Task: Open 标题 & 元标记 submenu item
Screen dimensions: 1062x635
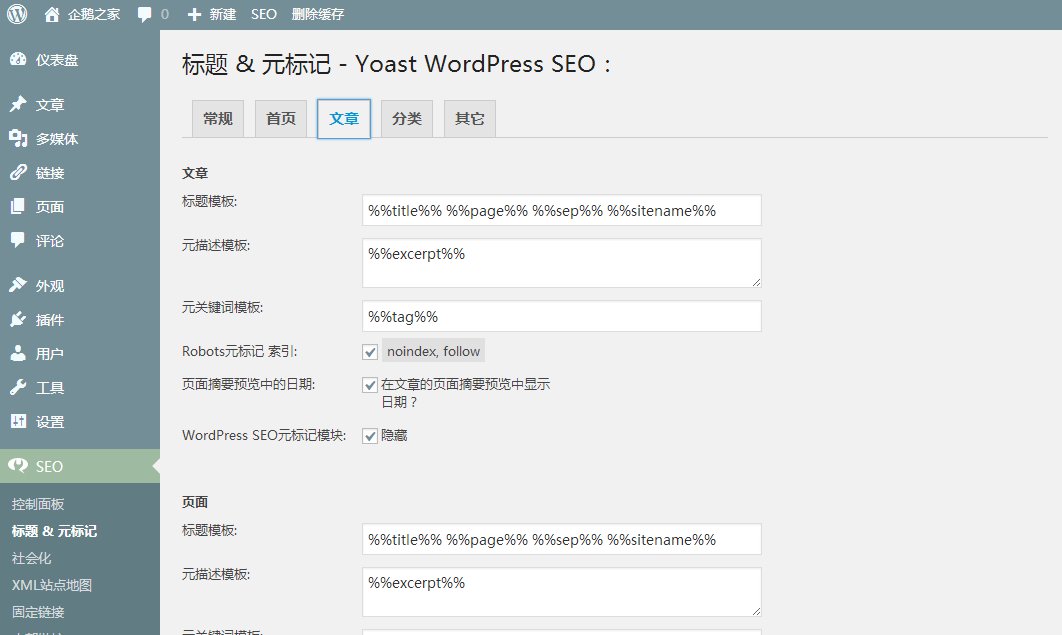Action: [54, 531]
